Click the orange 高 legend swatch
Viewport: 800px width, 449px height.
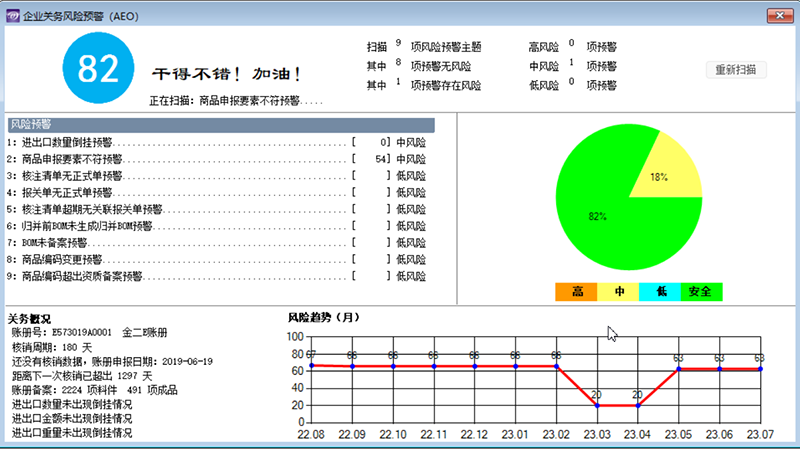click(x=576, y=292)
